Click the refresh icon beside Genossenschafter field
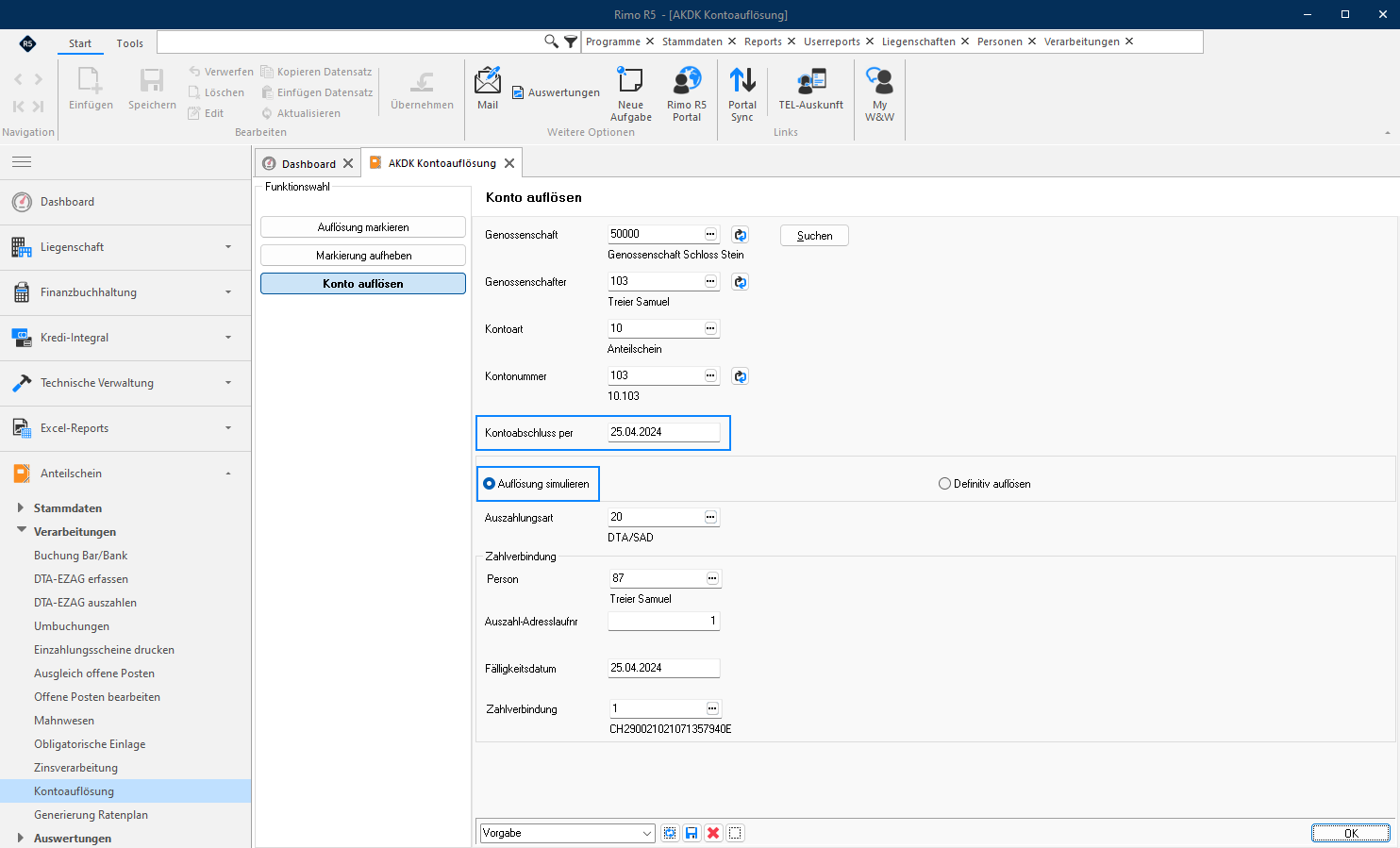Image resolution: width=1400 pixels, height=848 pixels. pyautogui.click(x=741, y=282)
